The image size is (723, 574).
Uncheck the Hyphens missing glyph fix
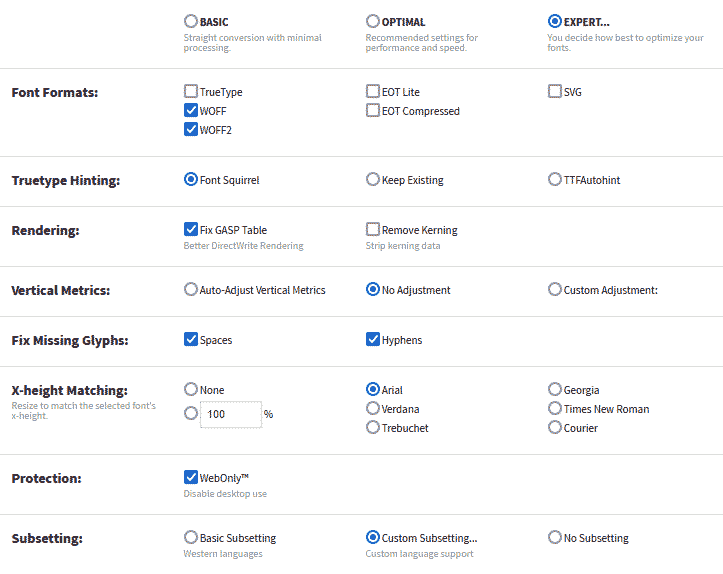(x=373, y=340)
